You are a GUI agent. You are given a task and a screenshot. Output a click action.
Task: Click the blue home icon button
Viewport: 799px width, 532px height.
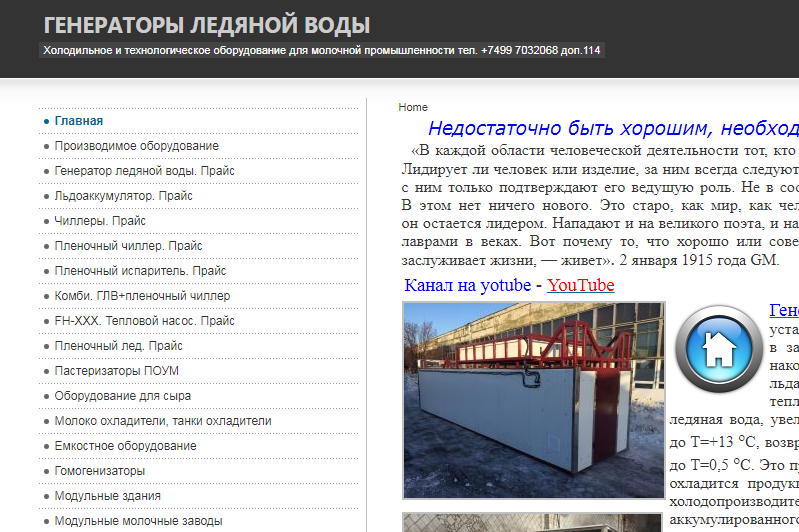pos(719,349)
